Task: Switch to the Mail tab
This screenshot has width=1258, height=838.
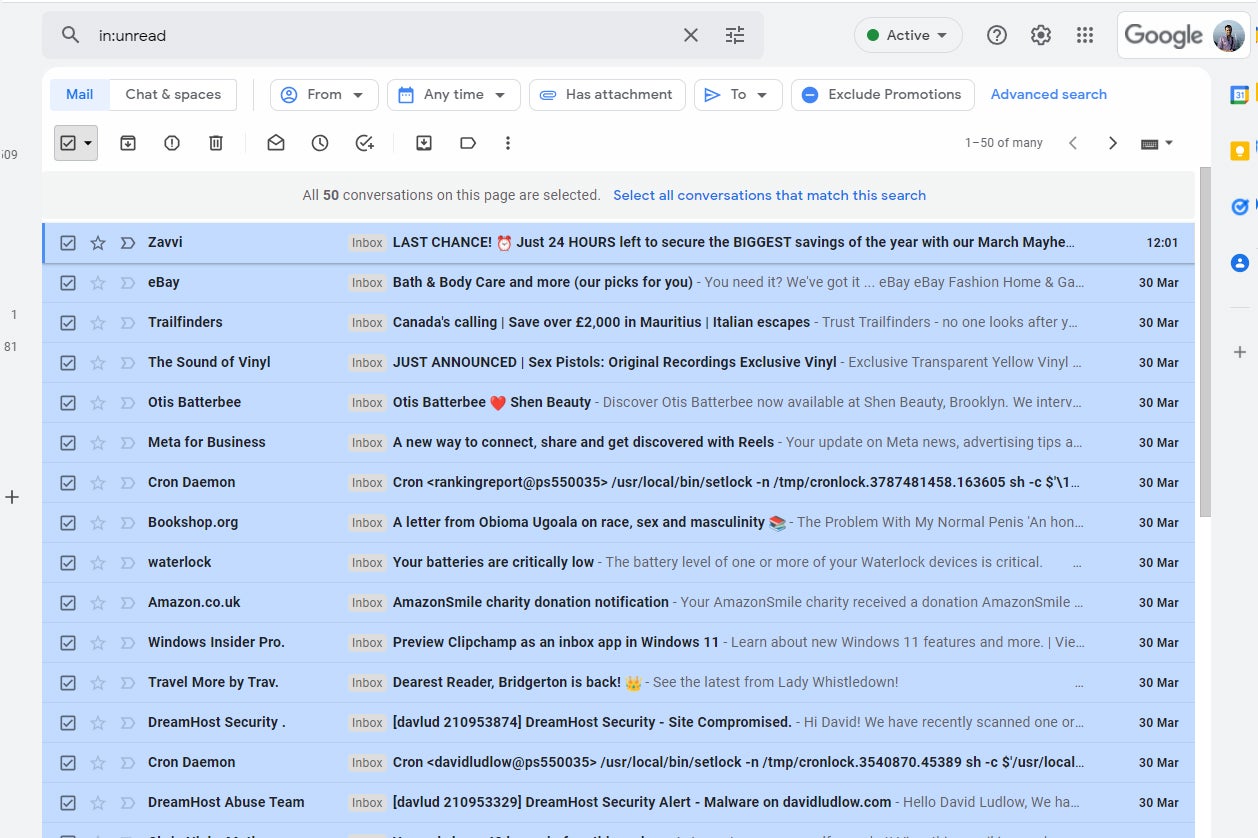Action: [80, 95]
